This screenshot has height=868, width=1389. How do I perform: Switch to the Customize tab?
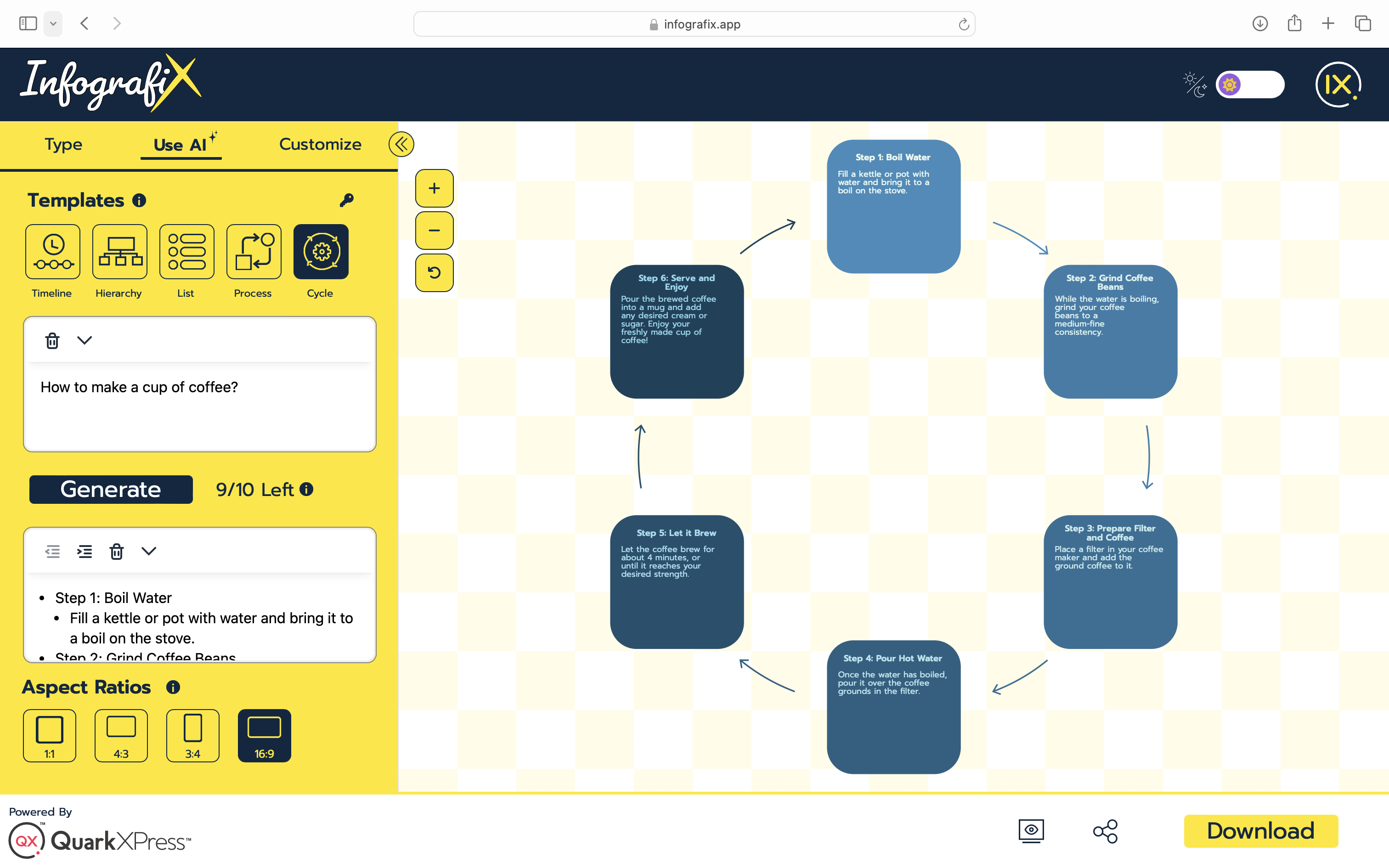[320, 144]
